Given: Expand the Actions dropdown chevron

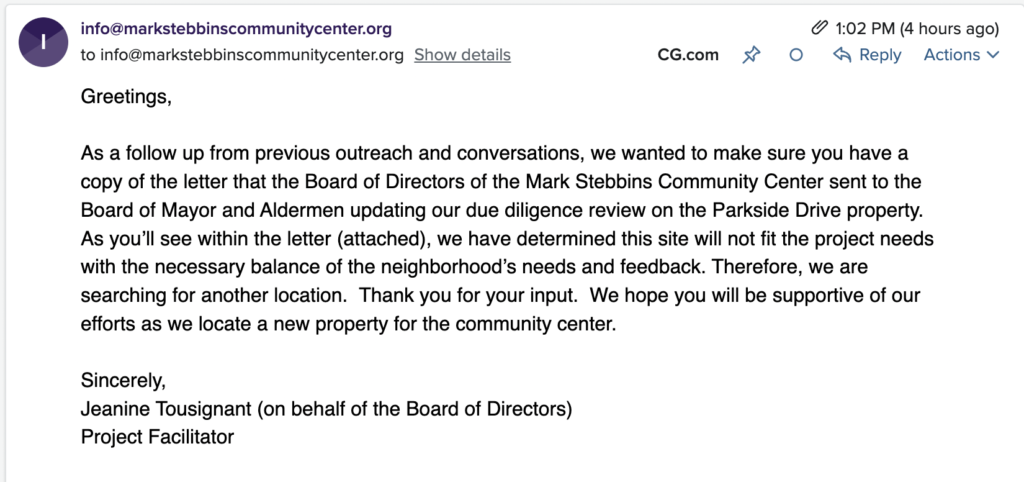Looking at the screenshot, I should pos(993,56).
